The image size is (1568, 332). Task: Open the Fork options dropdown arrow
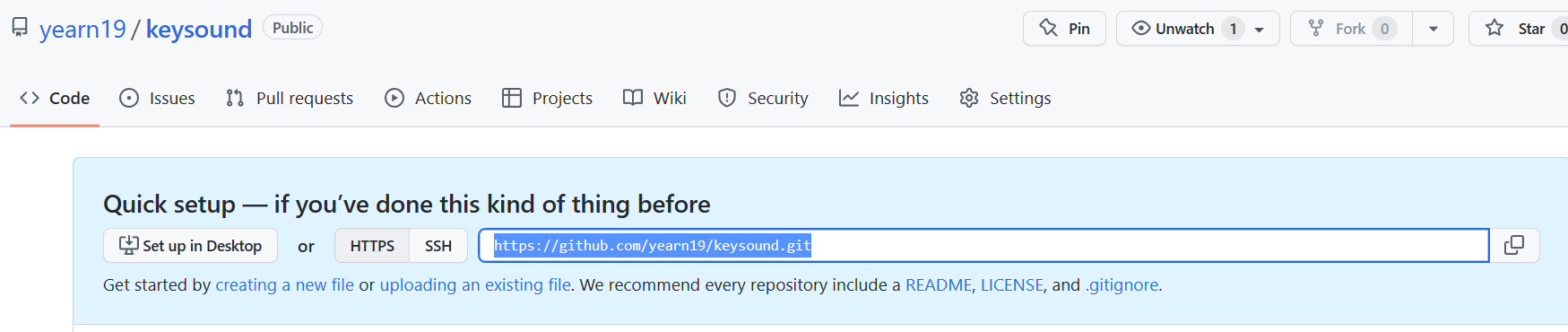point(1433,29)
